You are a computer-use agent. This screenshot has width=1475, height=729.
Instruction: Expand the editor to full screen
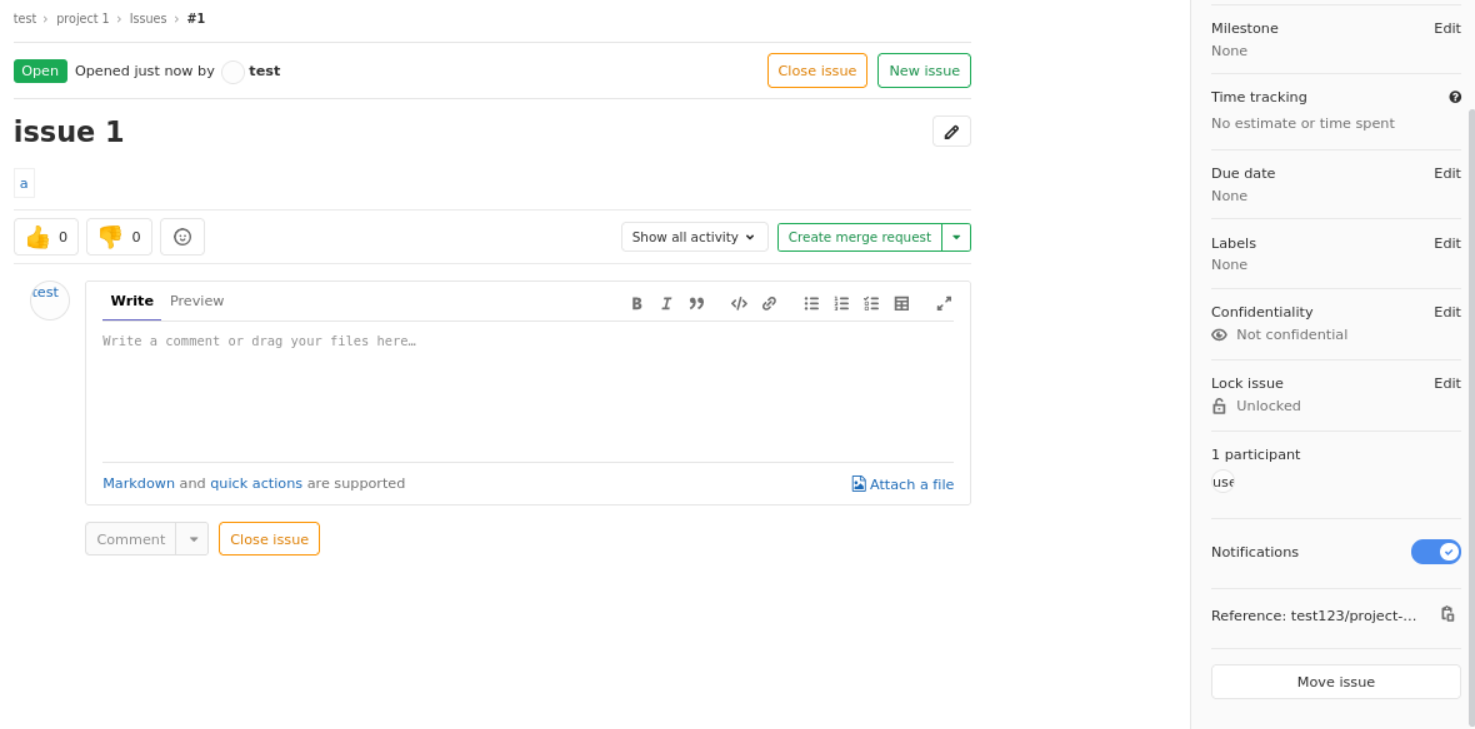944,303
